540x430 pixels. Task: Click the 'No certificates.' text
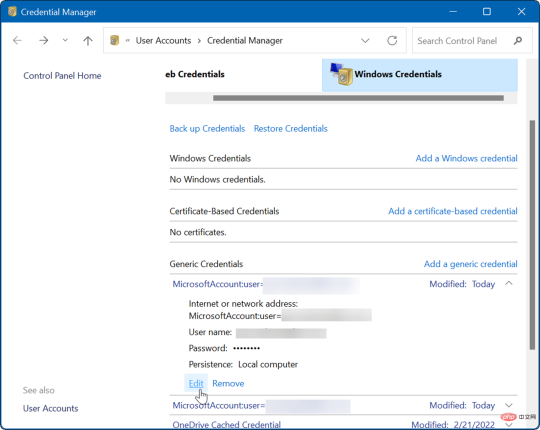click(198, 232)
